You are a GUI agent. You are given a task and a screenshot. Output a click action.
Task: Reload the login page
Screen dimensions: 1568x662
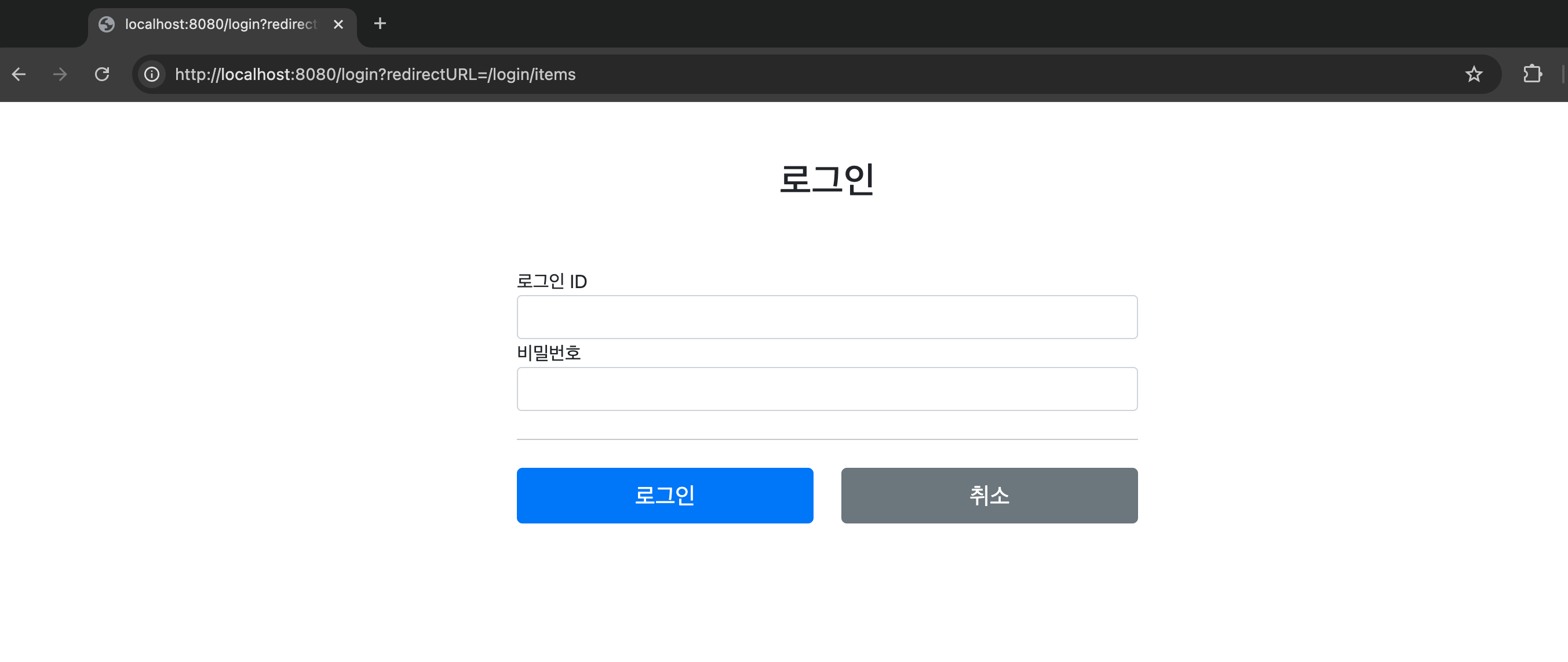(x=101, y=74)
